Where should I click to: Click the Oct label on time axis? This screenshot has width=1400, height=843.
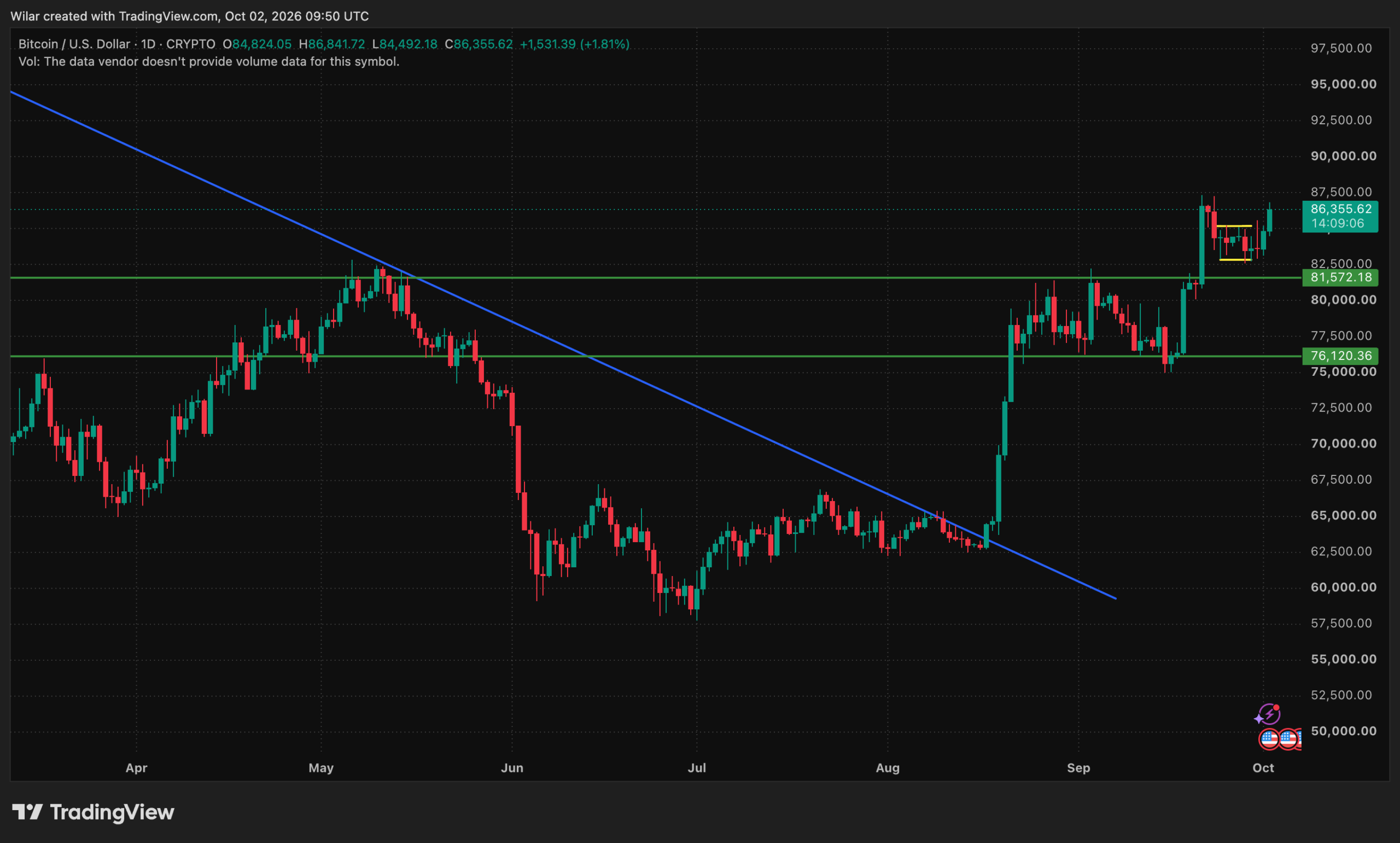click(x=1263, y=768)
